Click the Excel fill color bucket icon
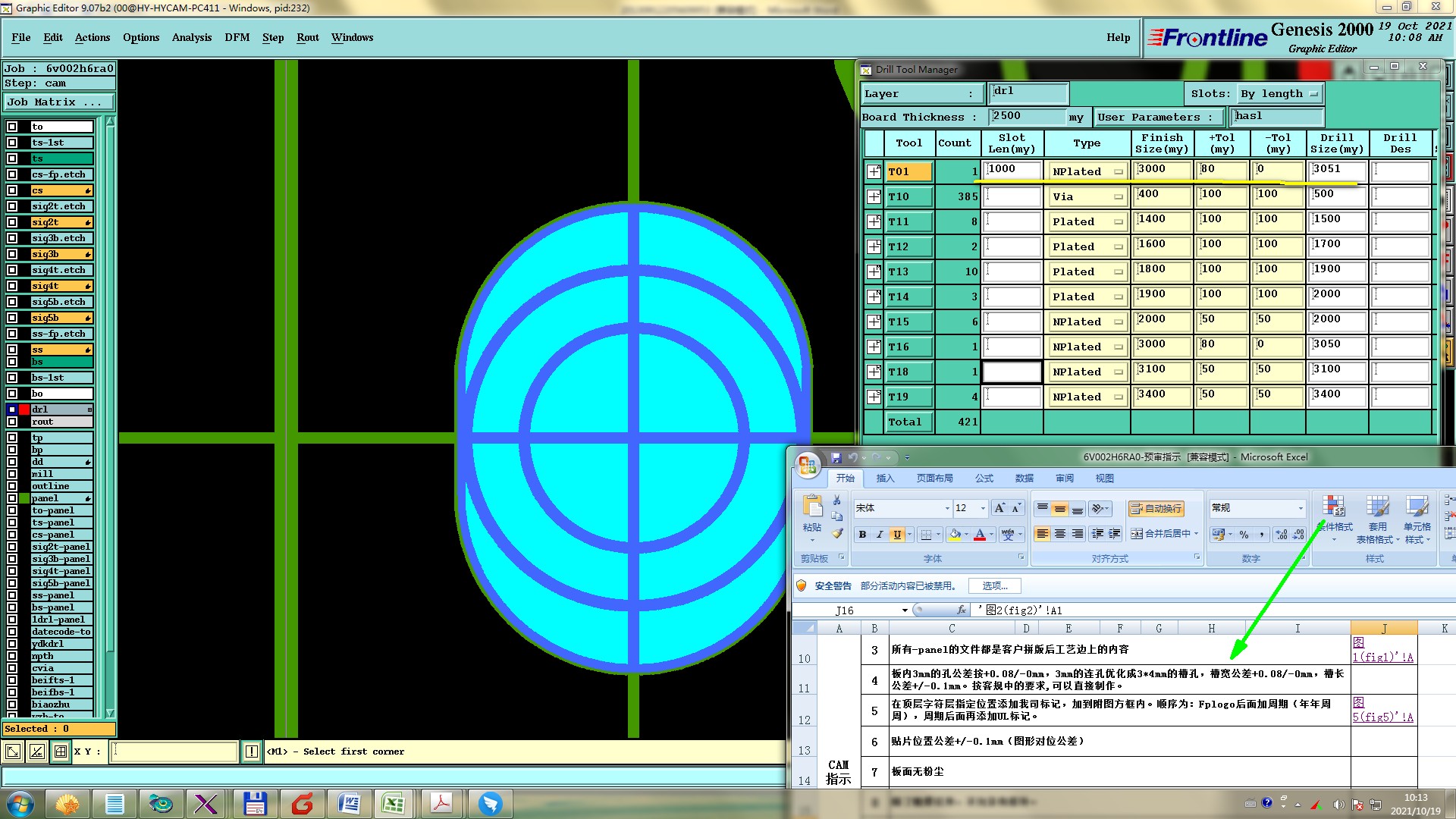 click(x=955, y=535)
